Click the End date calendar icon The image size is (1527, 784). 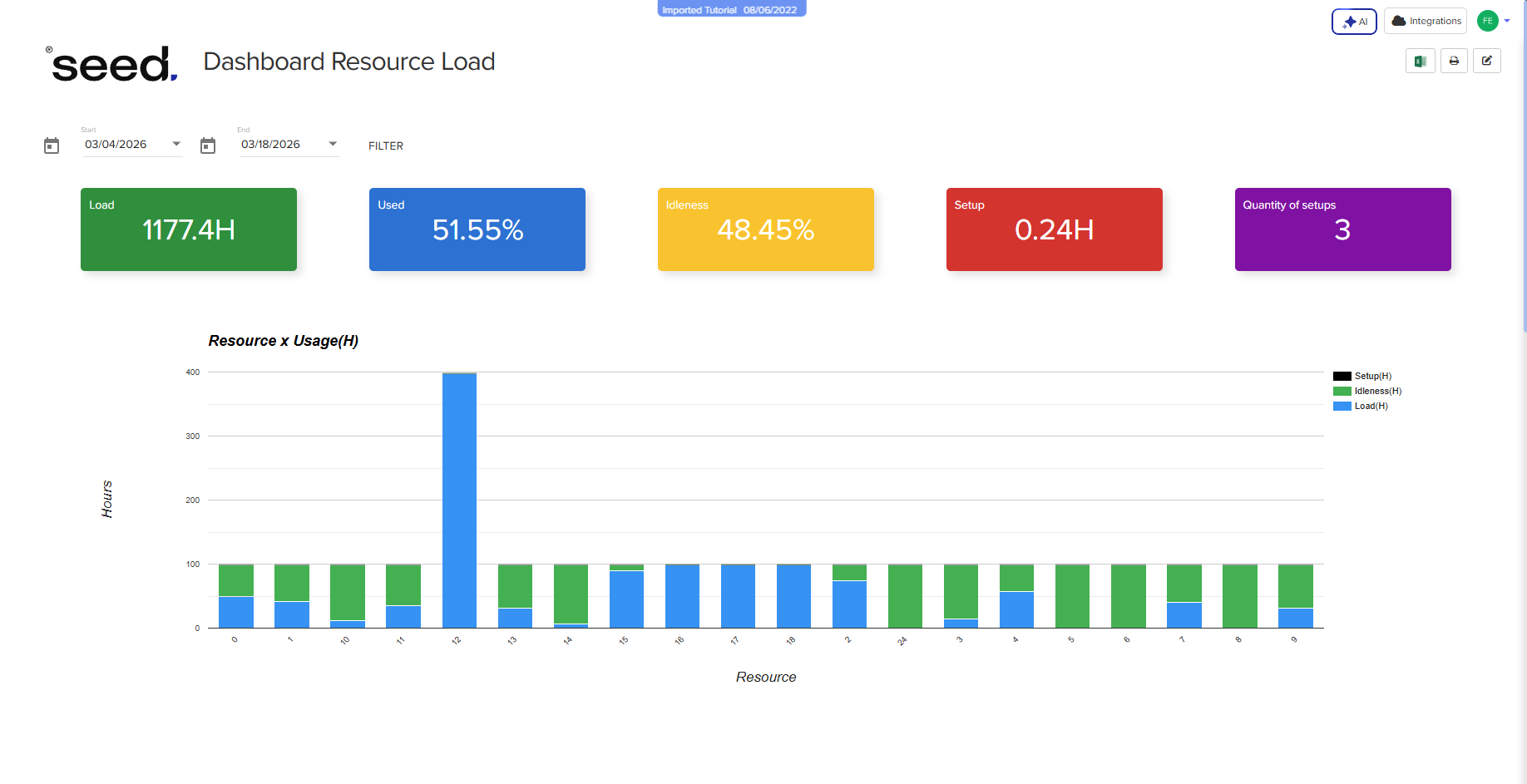[x=208, y=145]
